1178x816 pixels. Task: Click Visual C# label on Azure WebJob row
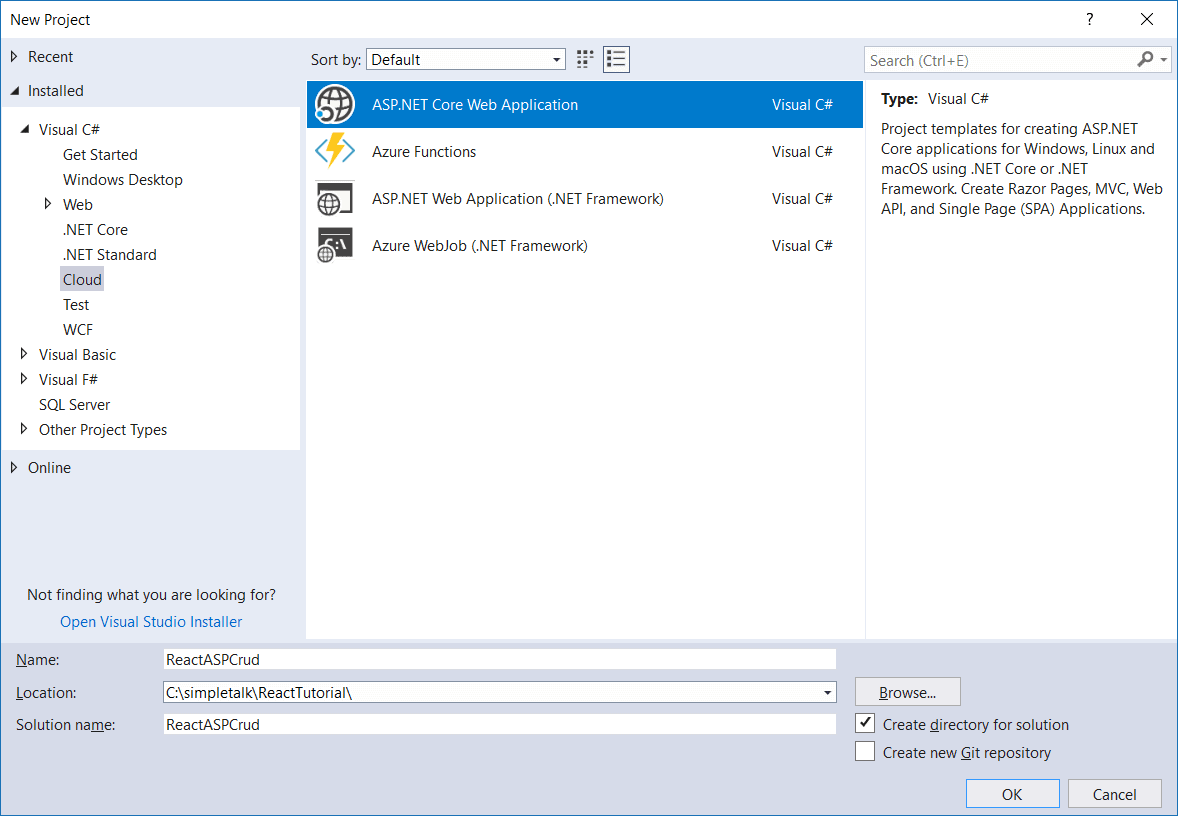click(x=802, y=246)
